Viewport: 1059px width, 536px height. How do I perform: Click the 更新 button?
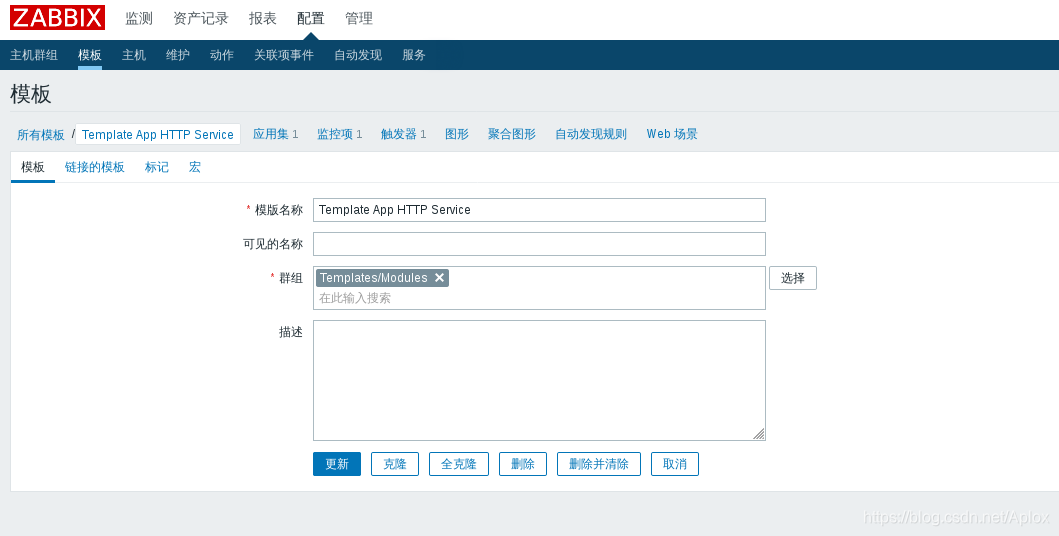click(337, 464)
